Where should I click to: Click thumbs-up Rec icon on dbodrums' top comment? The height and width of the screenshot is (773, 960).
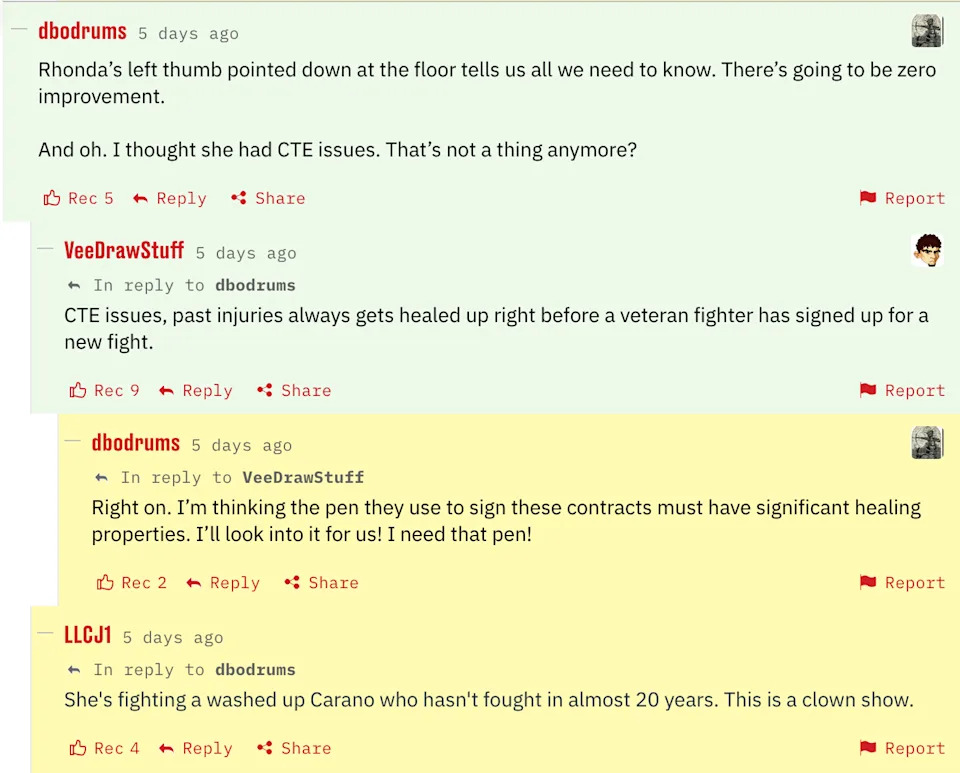52,198
